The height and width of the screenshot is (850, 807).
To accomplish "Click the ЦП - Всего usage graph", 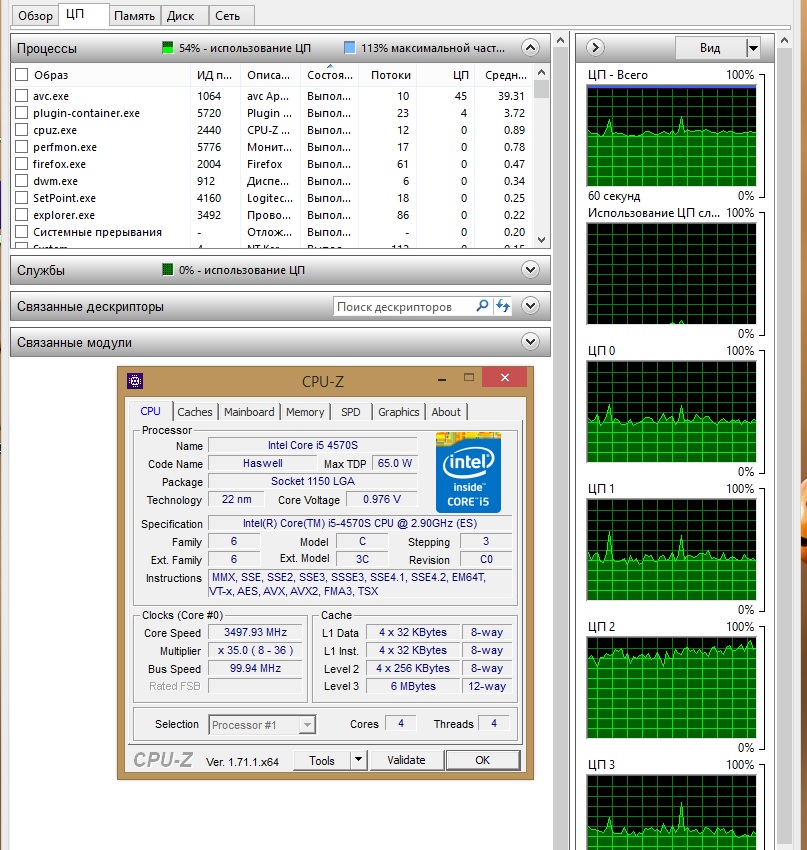I will point(672,136).
